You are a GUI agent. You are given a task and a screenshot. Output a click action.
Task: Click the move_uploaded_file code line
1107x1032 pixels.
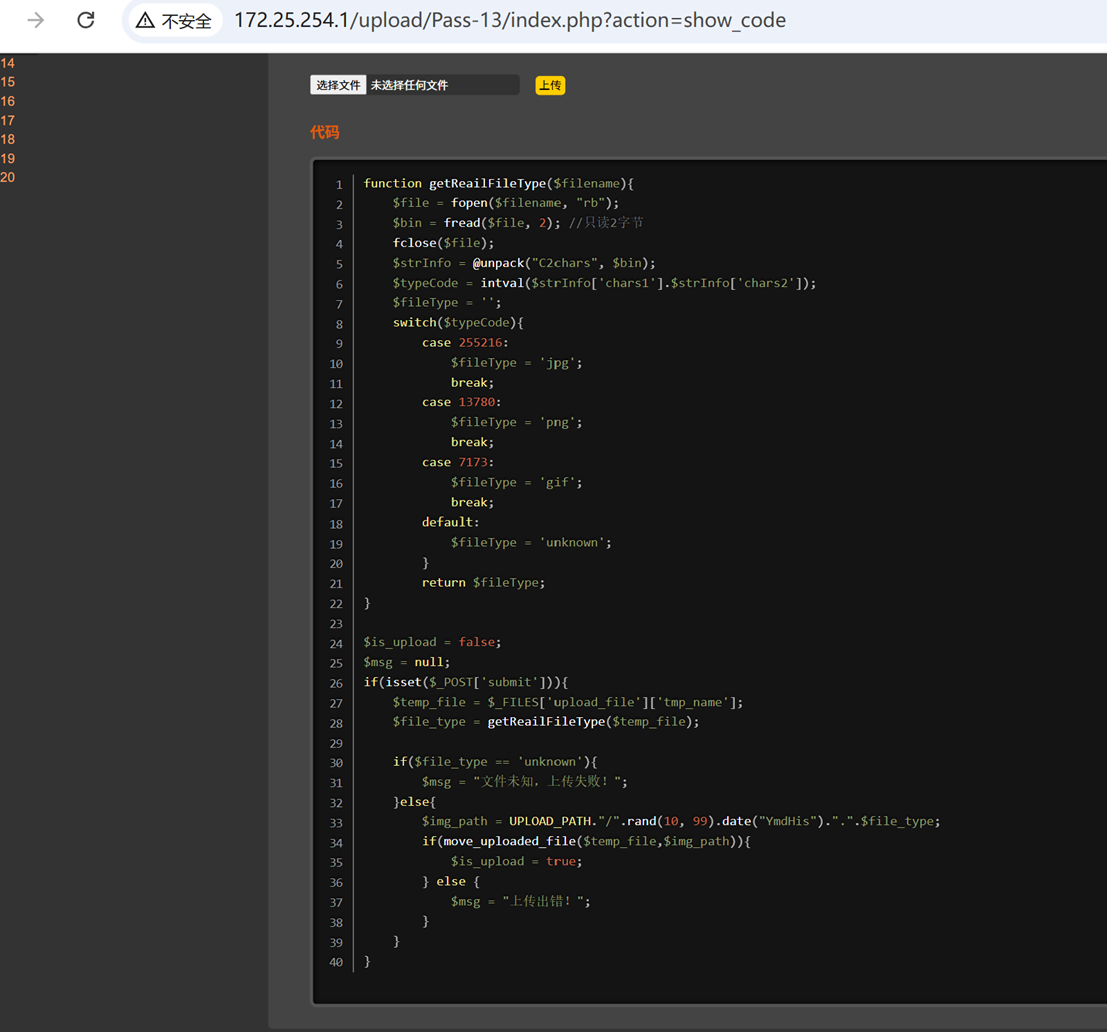pos(586,841)
